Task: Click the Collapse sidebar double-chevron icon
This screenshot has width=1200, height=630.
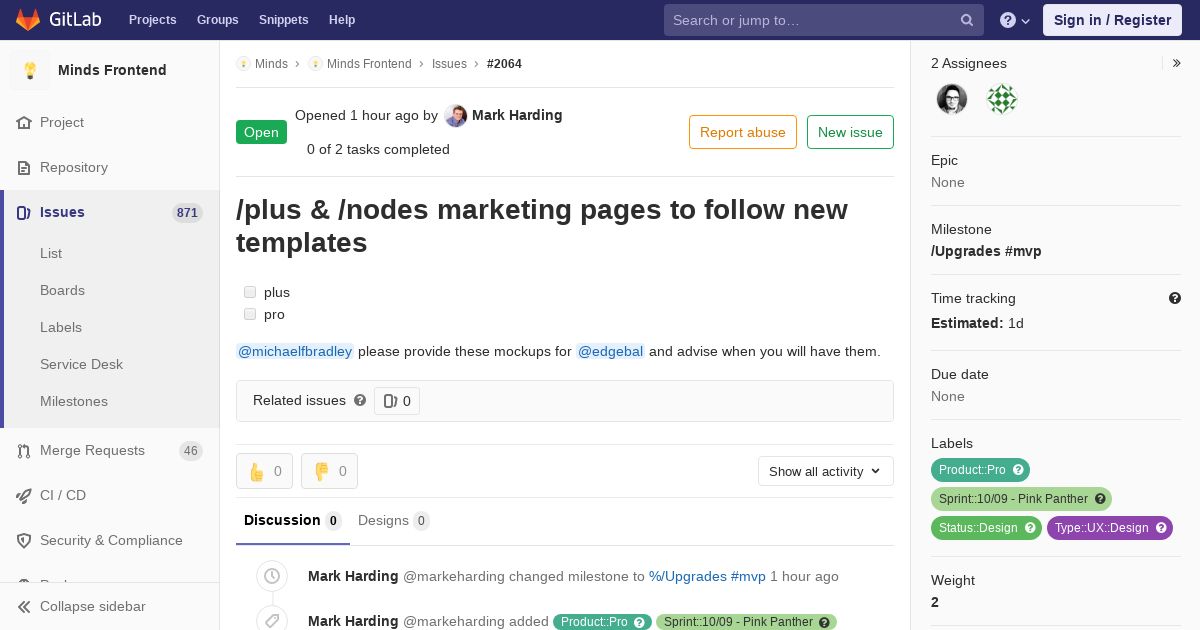Action: [24, 607]
